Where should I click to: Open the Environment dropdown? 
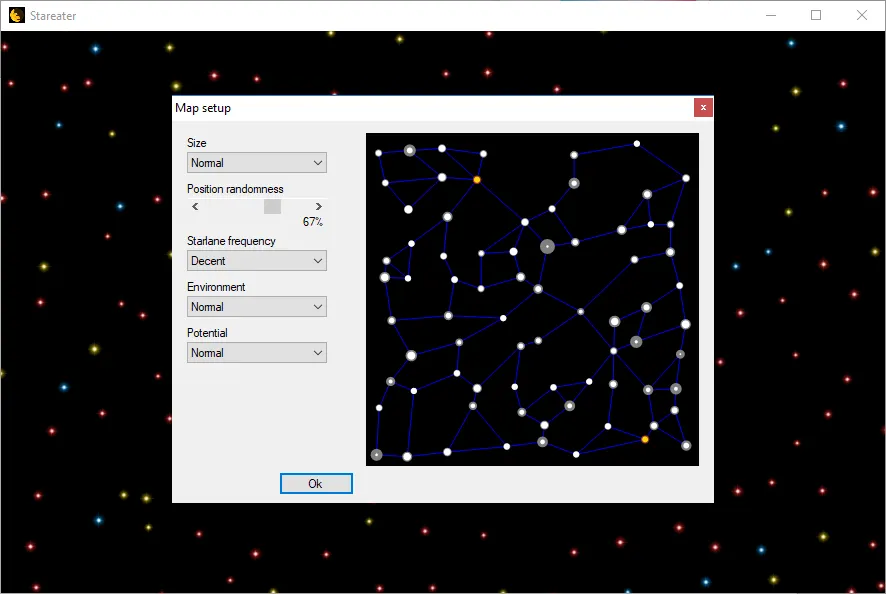[257, 307]
